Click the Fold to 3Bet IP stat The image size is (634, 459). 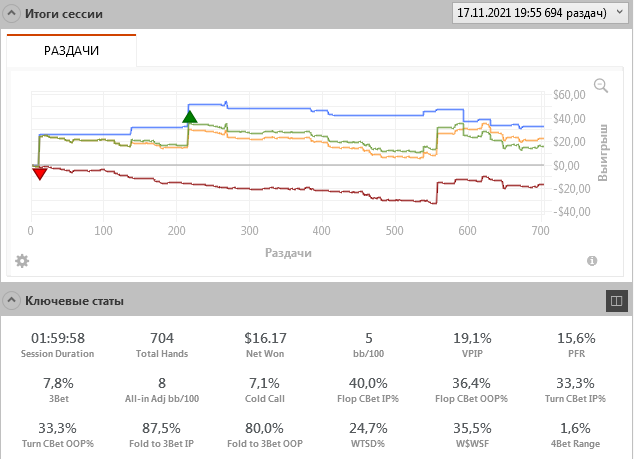pos(162,434)
